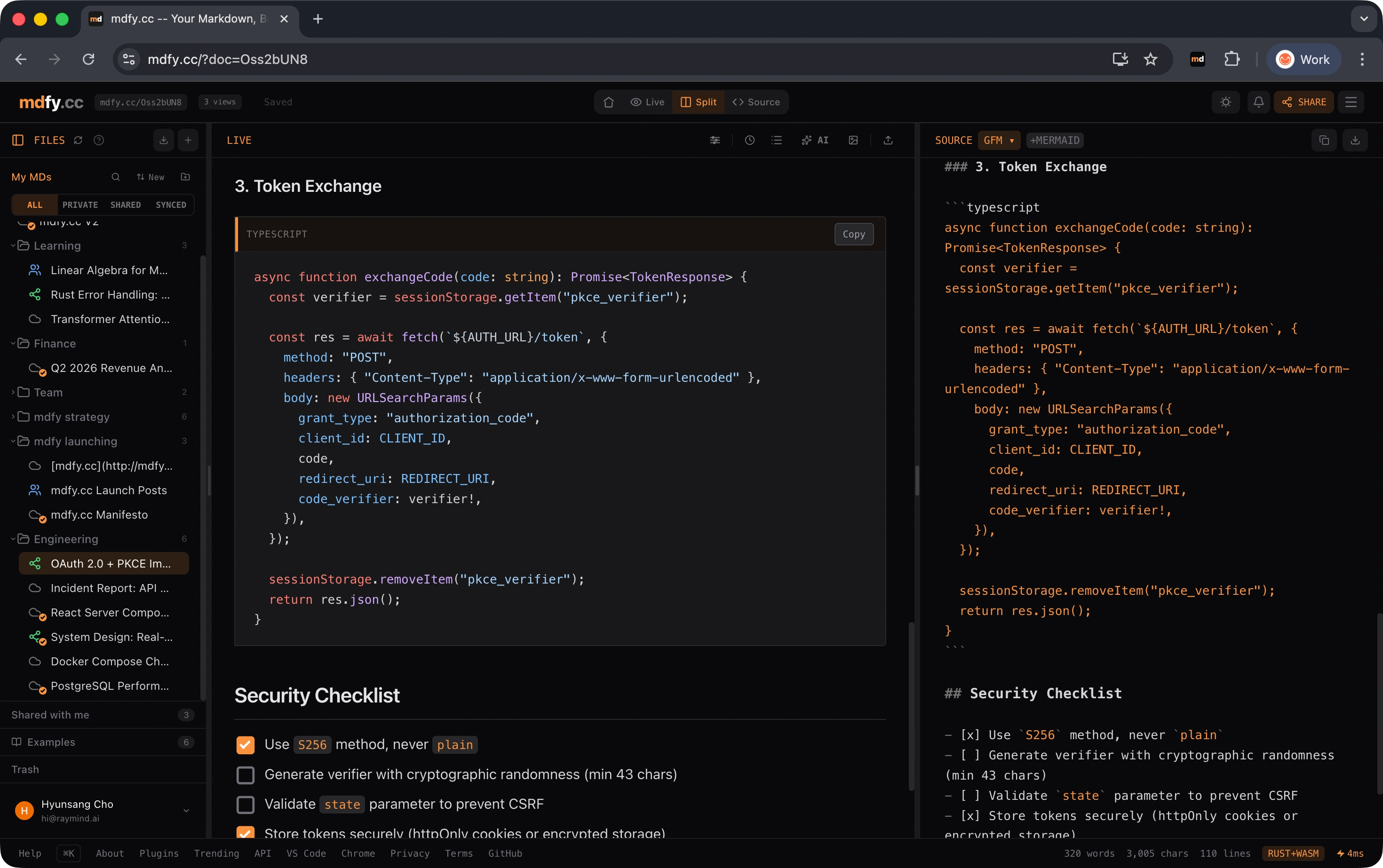Viewport: 1383px width, 868px height.
Task: Search My MDs with magnifier icon
Action: point(115,177)
